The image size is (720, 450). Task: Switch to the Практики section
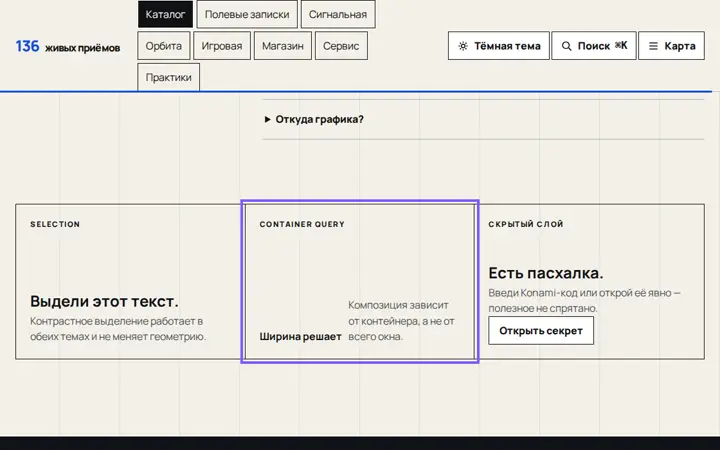click(169, 77)
